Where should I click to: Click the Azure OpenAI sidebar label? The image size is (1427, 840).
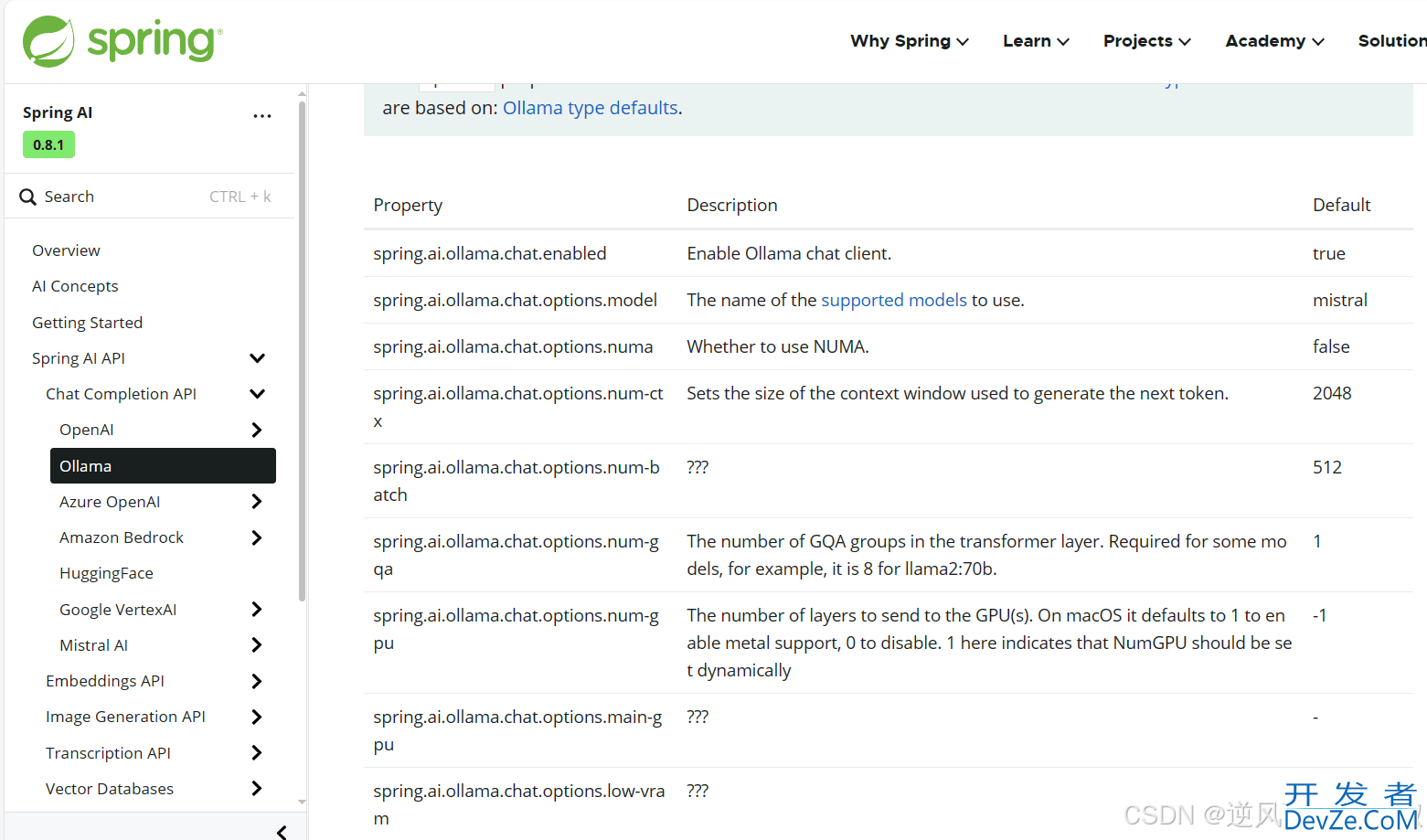pyautogui.click(x=110, y=502)
